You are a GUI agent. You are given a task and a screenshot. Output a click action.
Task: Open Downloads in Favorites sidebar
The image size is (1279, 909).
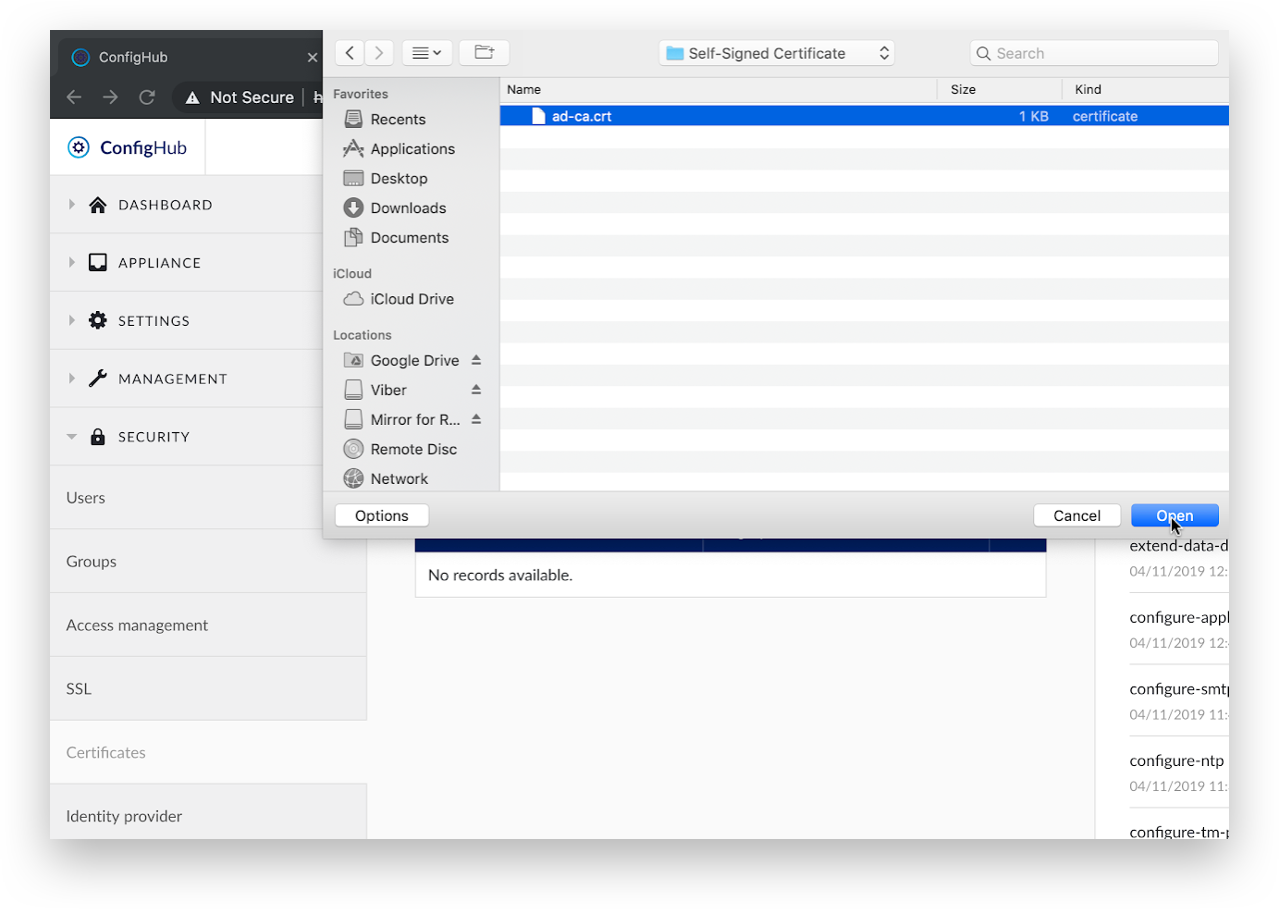point(395,208)
